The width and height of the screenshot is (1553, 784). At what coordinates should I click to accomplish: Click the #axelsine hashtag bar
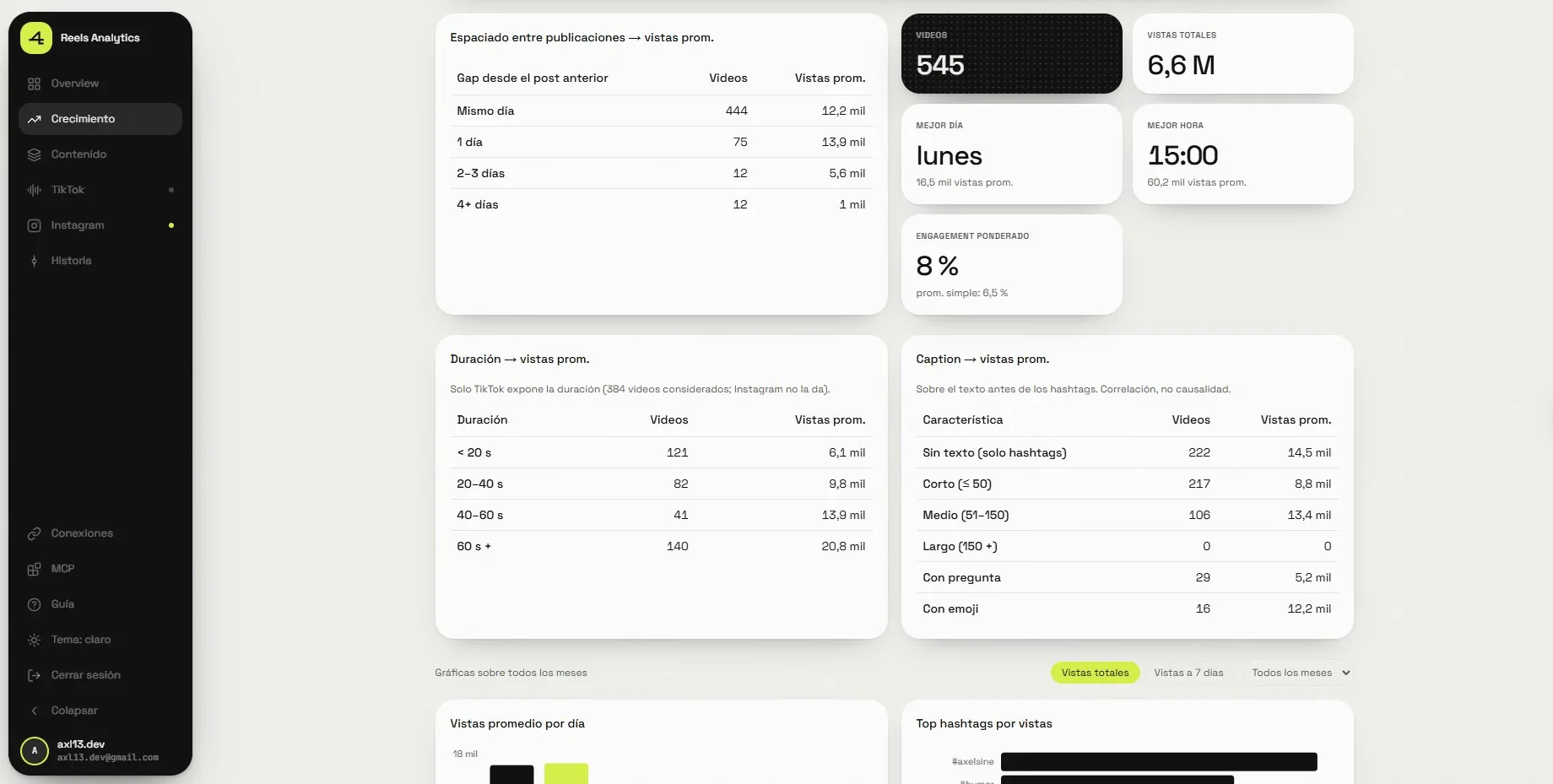[x=1159, y=761]
